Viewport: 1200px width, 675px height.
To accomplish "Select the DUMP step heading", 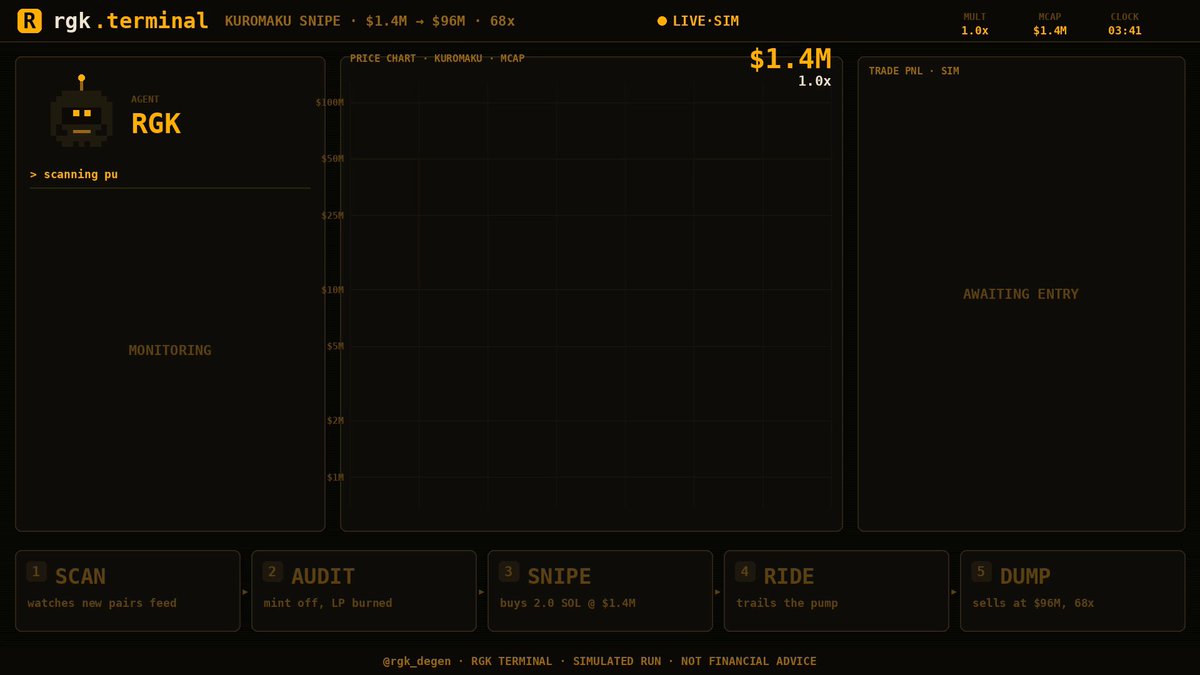I will (1025, 576).
